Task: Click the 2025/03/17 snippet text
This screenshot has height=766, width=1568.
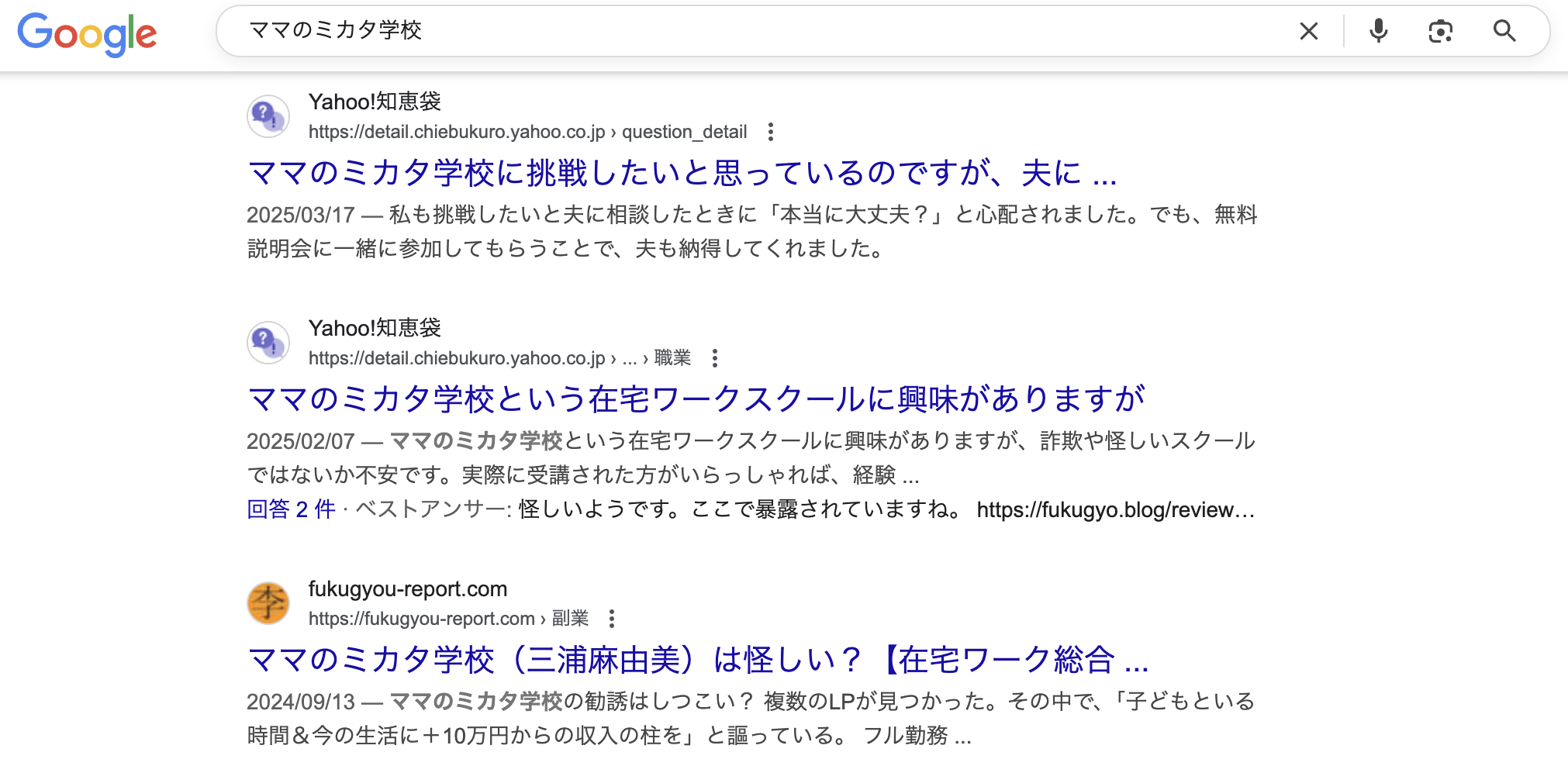Action: 752,231
